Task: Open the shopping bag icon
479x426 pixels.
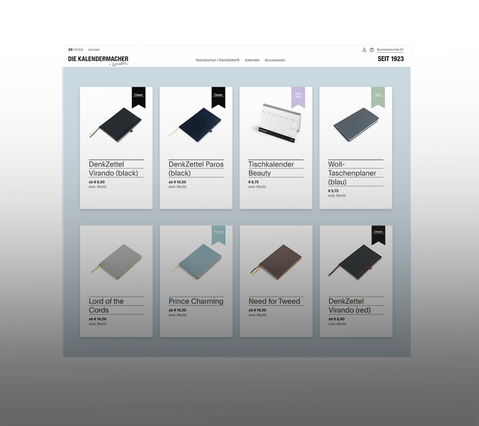Action: [372, 50]
